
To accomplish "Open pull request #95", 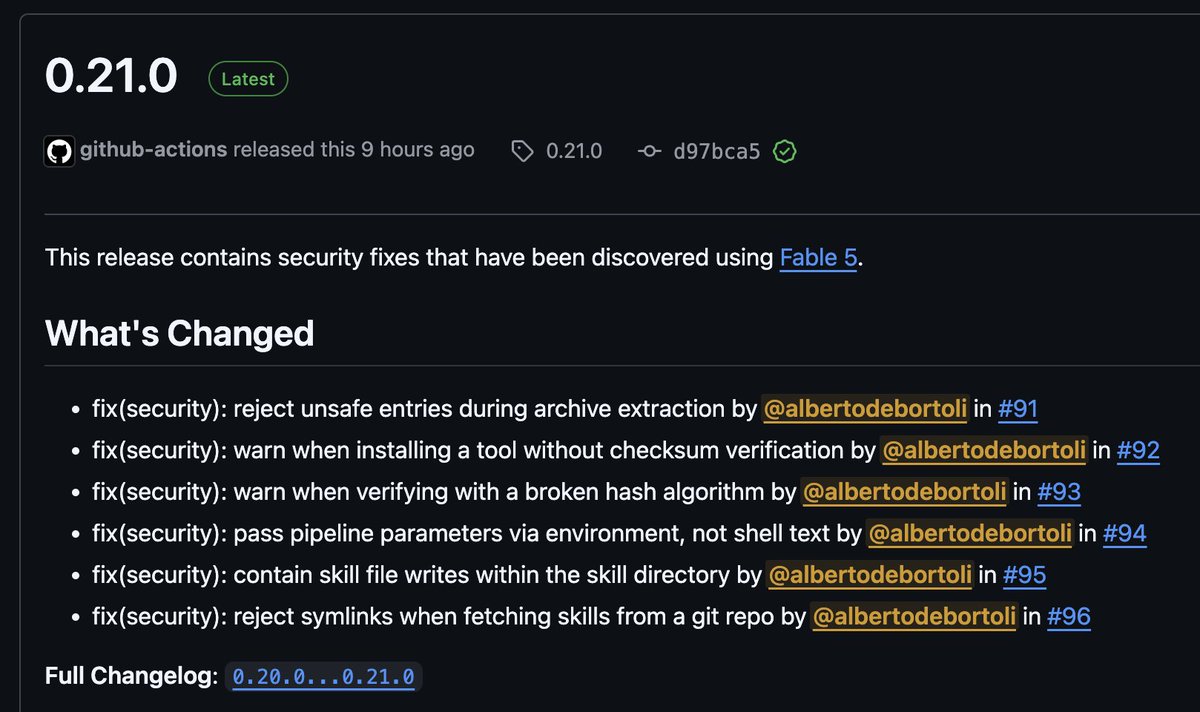I will point(1024,575).
